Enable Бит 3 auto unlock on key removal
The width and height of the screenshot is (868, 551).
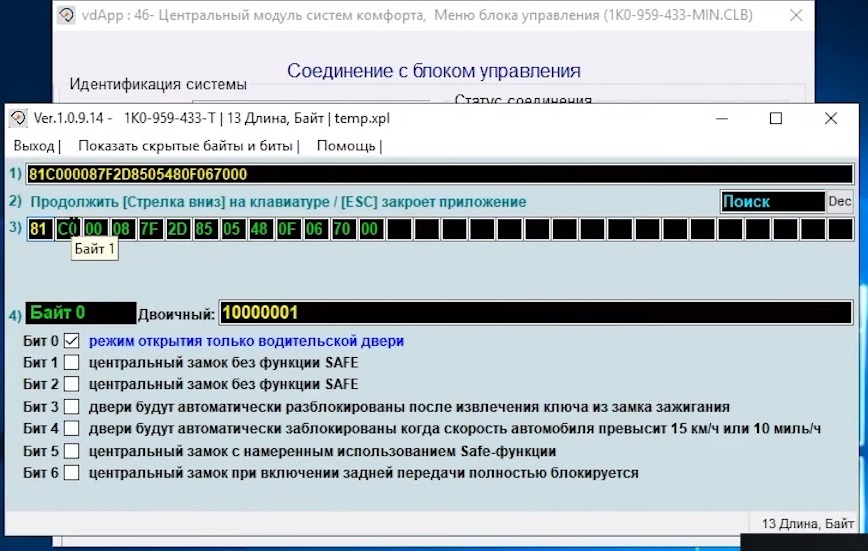tap(71, 407)
